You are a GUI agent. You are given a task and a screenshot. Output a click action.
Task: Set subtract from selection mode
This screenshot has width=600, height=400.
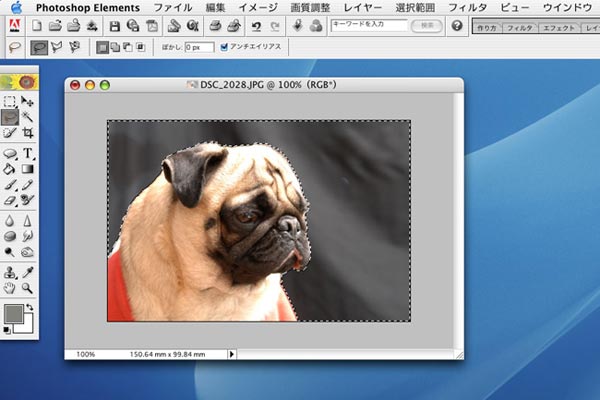pyautogui.click(x=128, y=47)
